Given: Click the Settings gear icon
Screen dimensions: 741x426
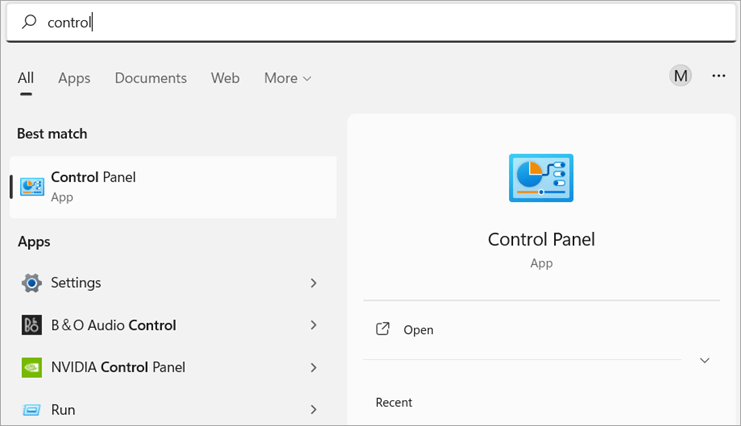Looking at the screenshot, I should coord(32,283).
